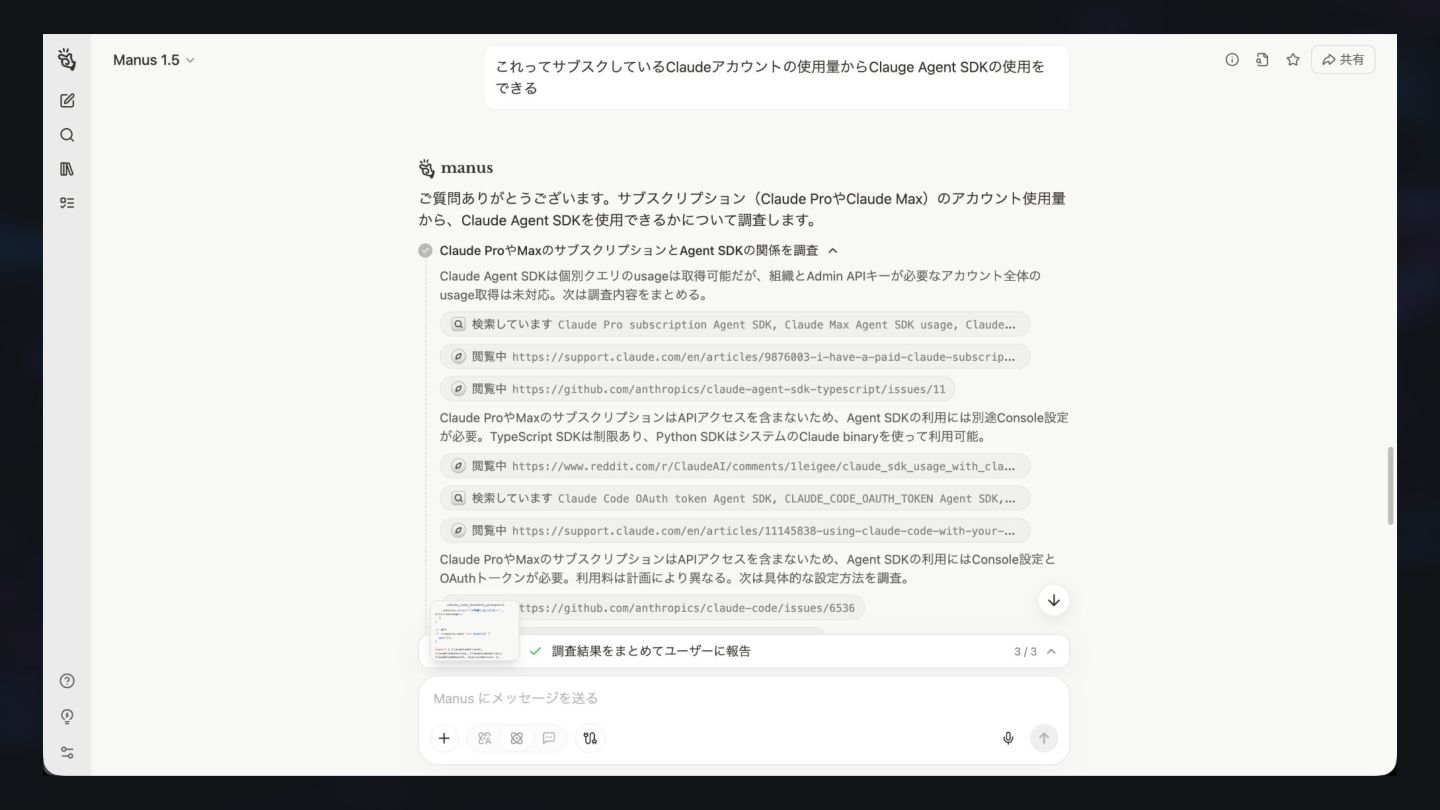Expand the 3 / 3 task progress chevron
The width and height of the screenshot is (1440, 810).
pos(1051,652)
